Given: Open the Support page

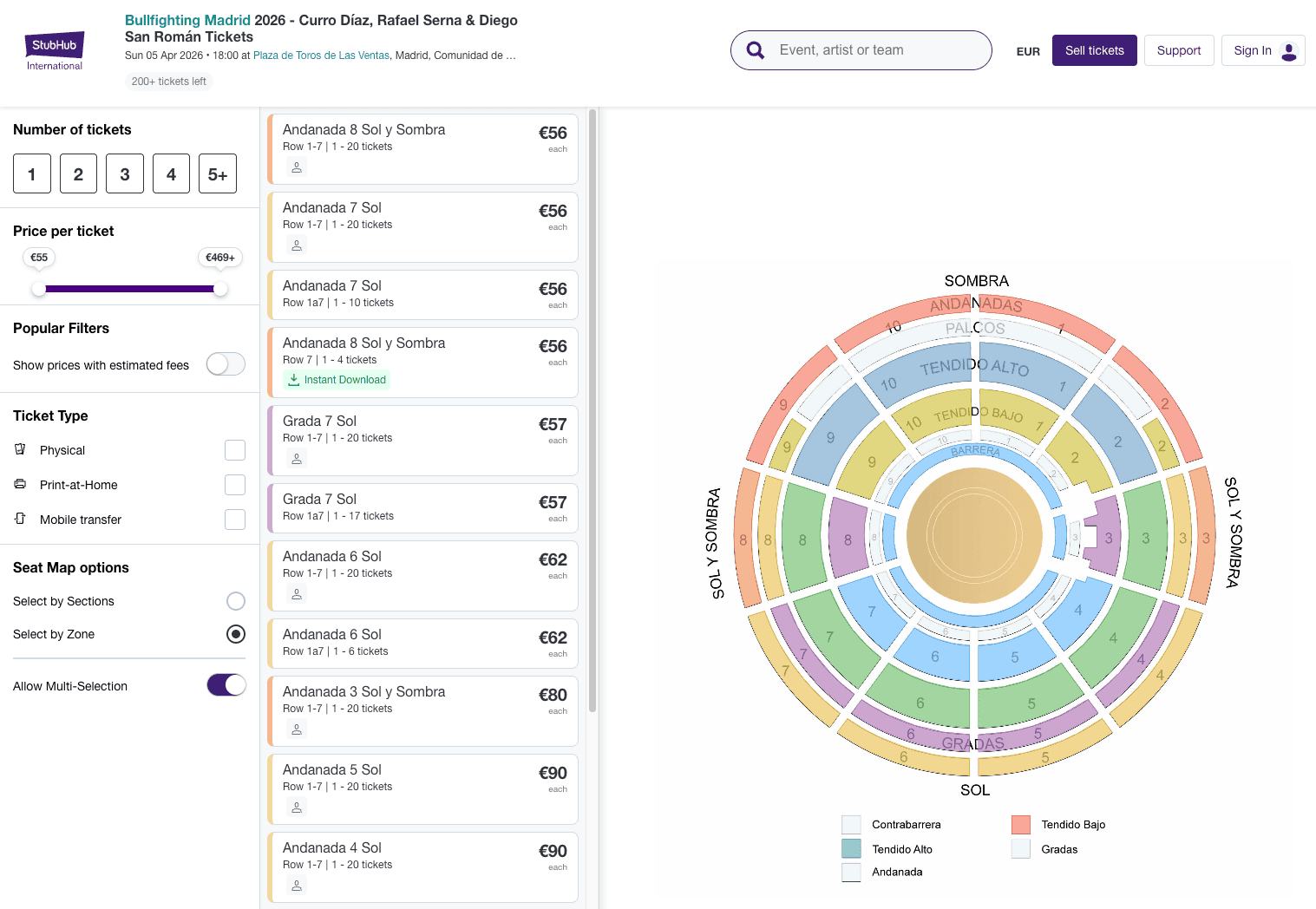Looking at the screenshot, I should (1179, 50).
